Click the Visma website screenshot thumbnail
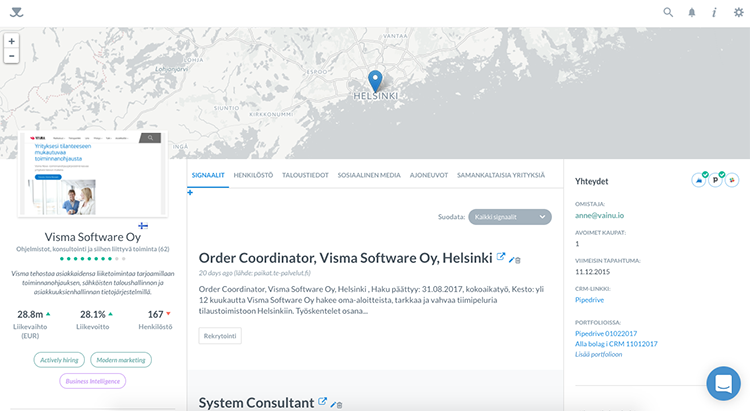Screen dimensions: 750x411 pyautogui.click(x=93, y=174)
